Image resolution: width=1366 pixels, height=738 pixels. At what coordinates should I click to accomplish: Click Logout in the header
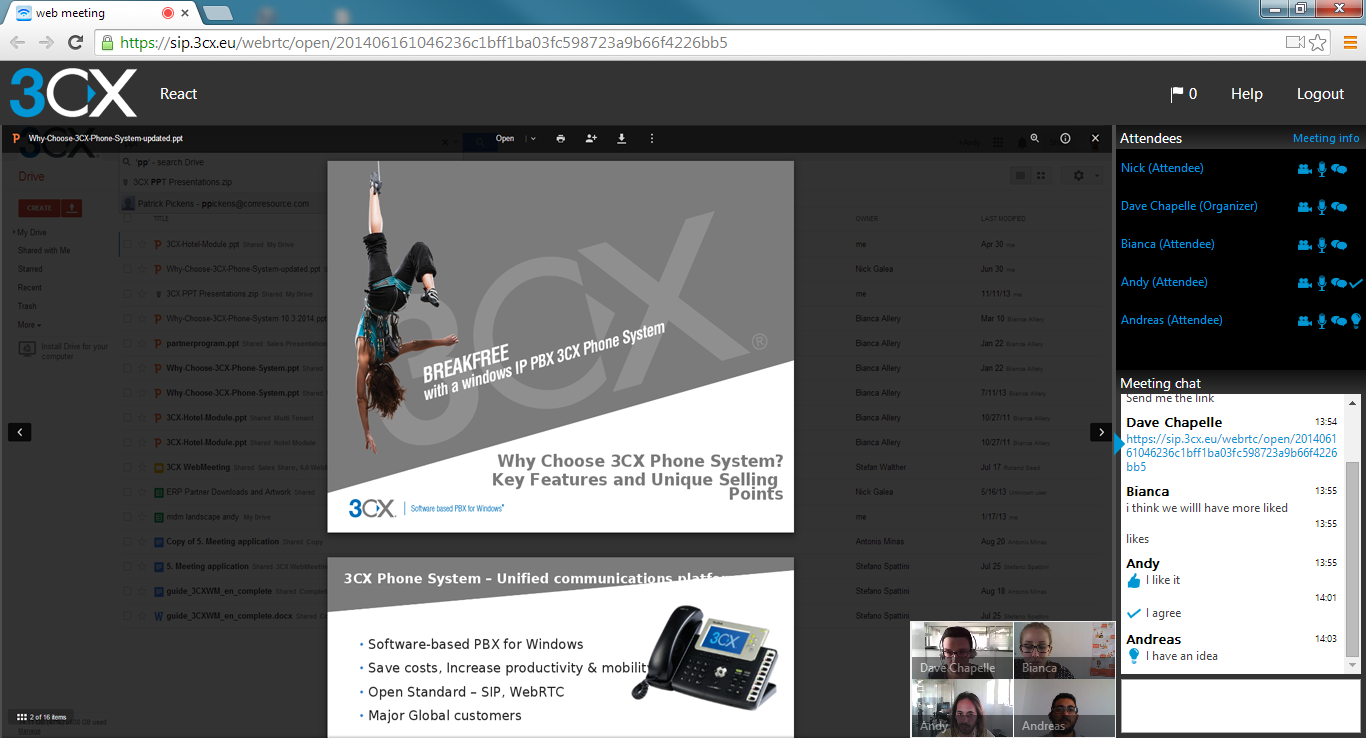click(1320, 94)
